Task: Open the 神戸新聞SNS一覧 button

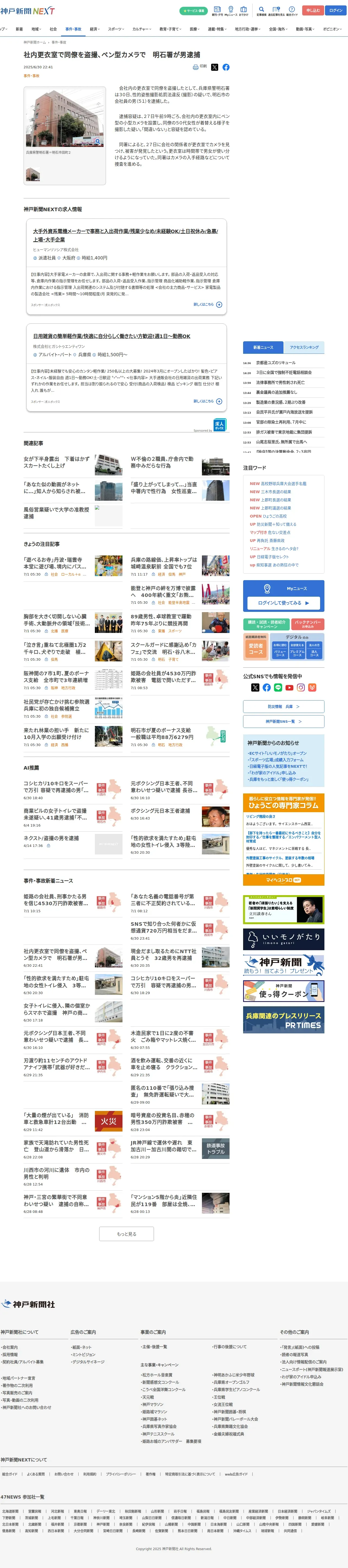Action: pyautogui.click(x=283, y=721)
